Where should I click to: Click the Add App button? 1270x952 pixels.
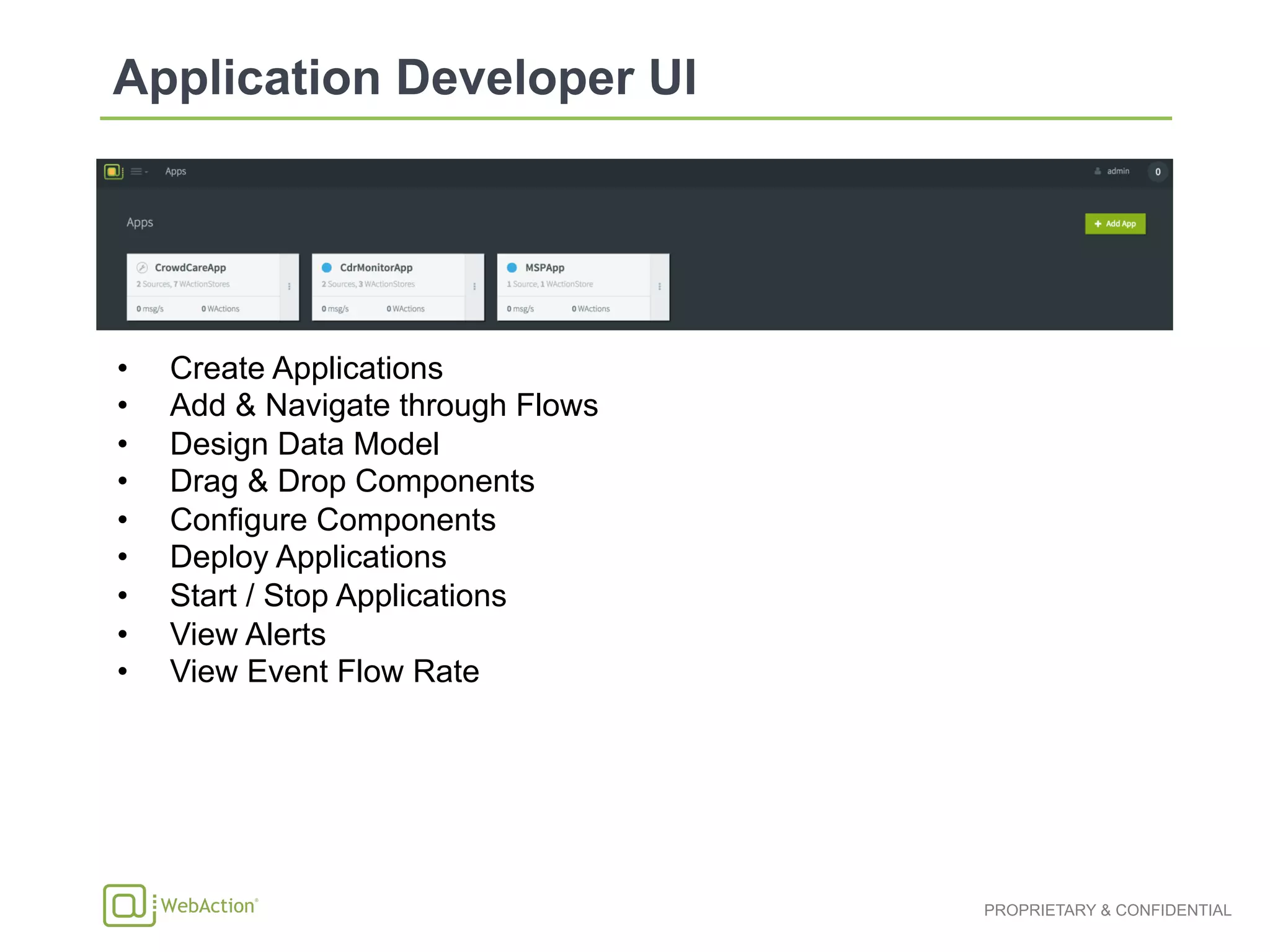pyautogui.click(x=1115, y=224)
